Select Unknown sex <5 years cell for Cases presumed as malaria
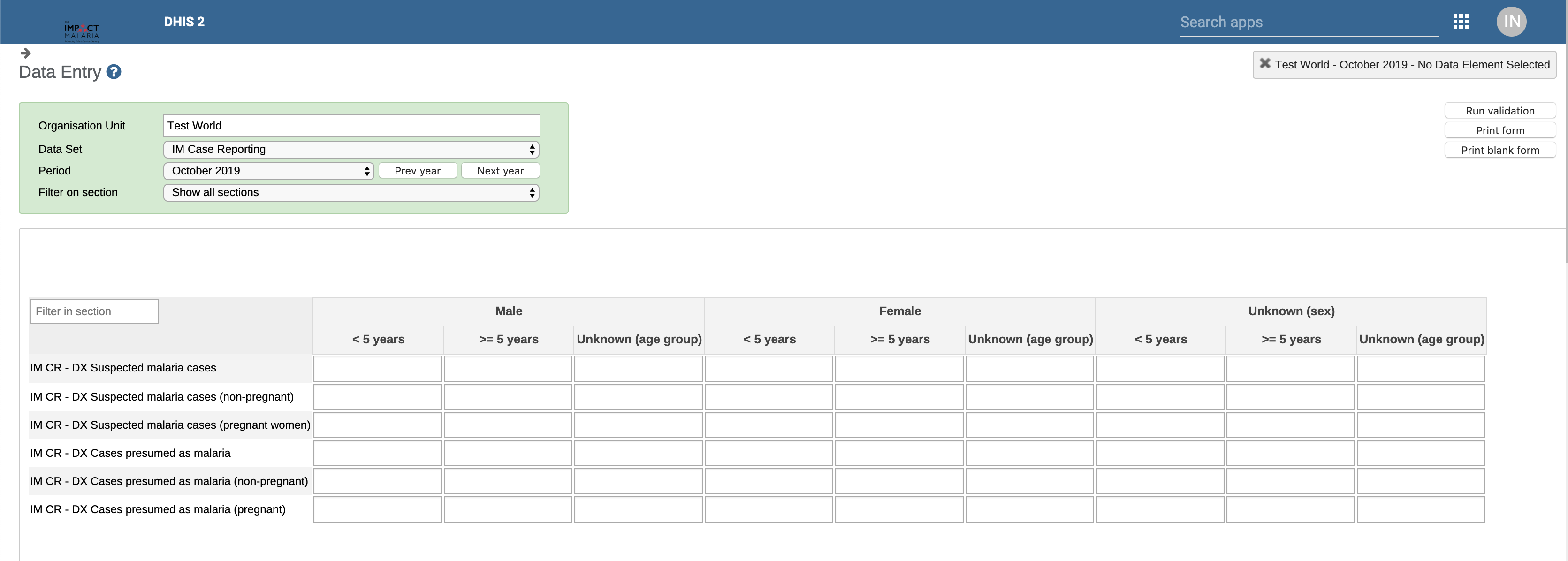 [x=1160, y=453]
